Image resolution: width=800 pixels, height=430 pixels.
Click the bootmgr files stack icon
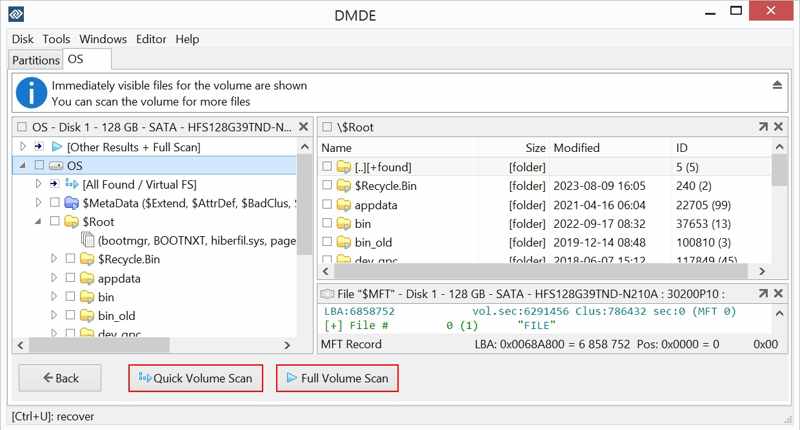(88, 239)
